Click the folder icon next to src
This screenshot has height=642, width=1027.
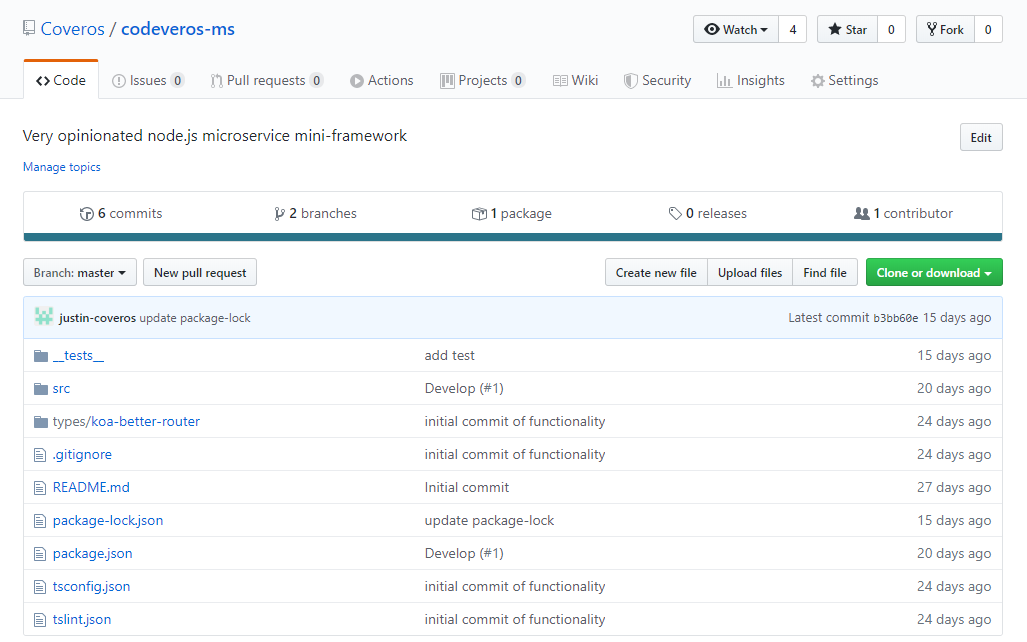[x=41, y=388]
